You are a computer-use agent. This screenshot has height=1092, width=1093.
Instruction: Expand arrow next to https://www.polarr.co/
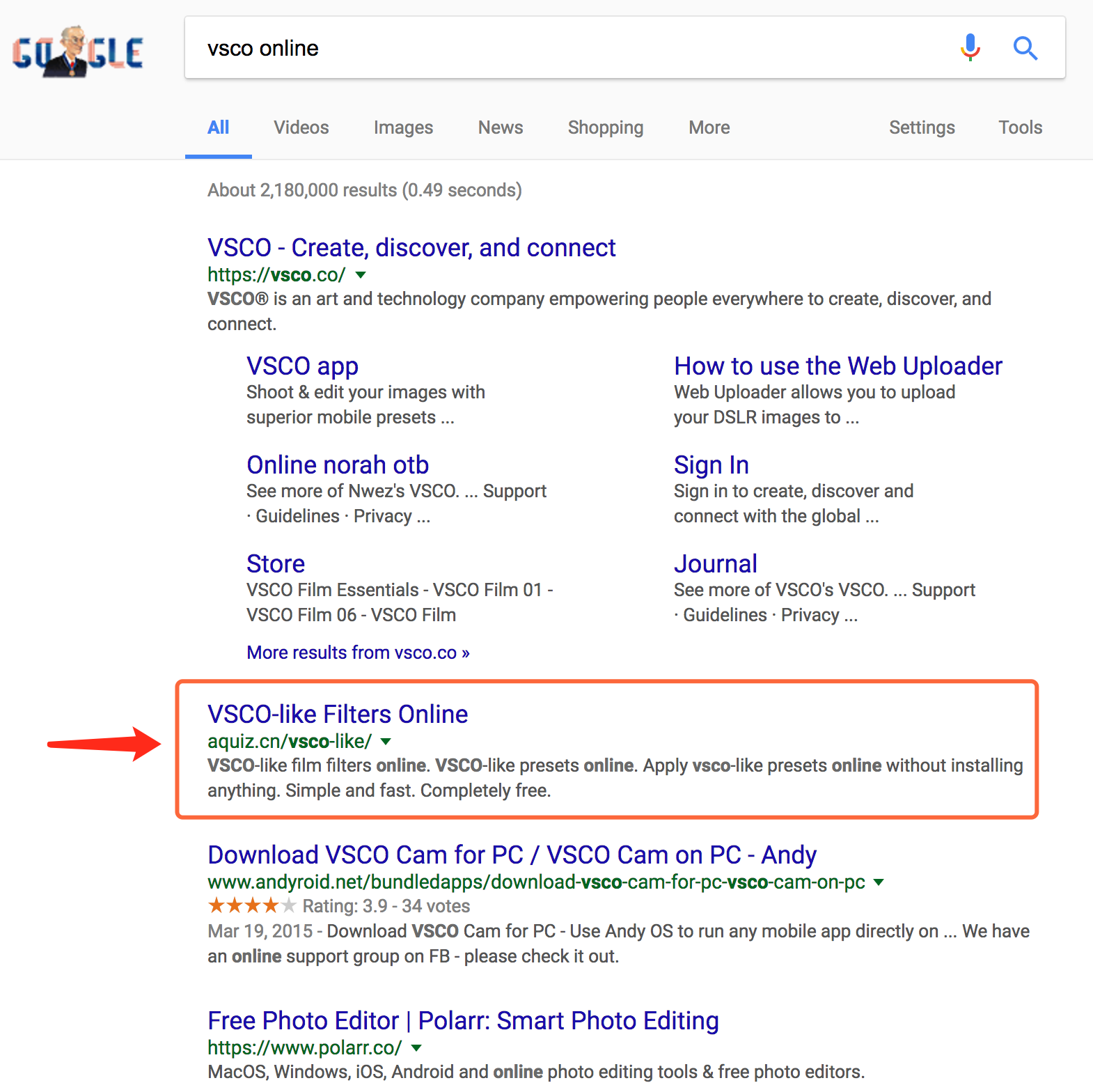pyautogui.click(x=416, y=1048)
